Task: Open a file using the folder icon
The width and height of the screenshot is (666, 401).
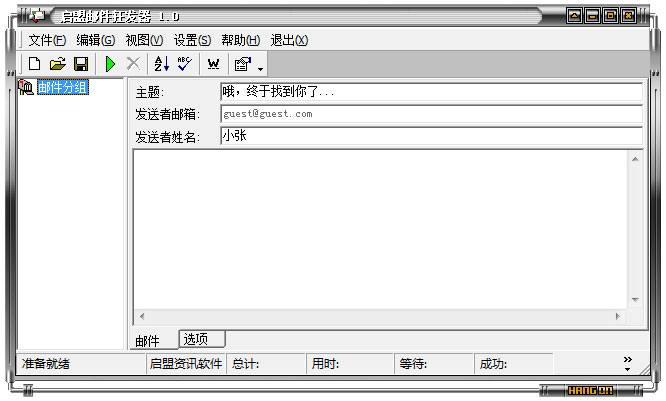Action: [57, 64]
